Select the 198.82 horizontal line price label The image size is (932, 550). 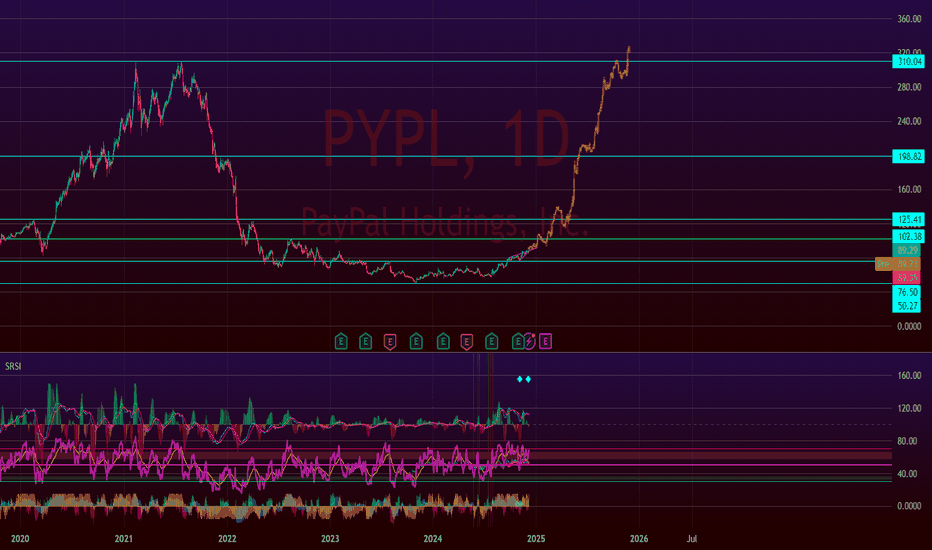pyautogui.click(x=909, y=156)
